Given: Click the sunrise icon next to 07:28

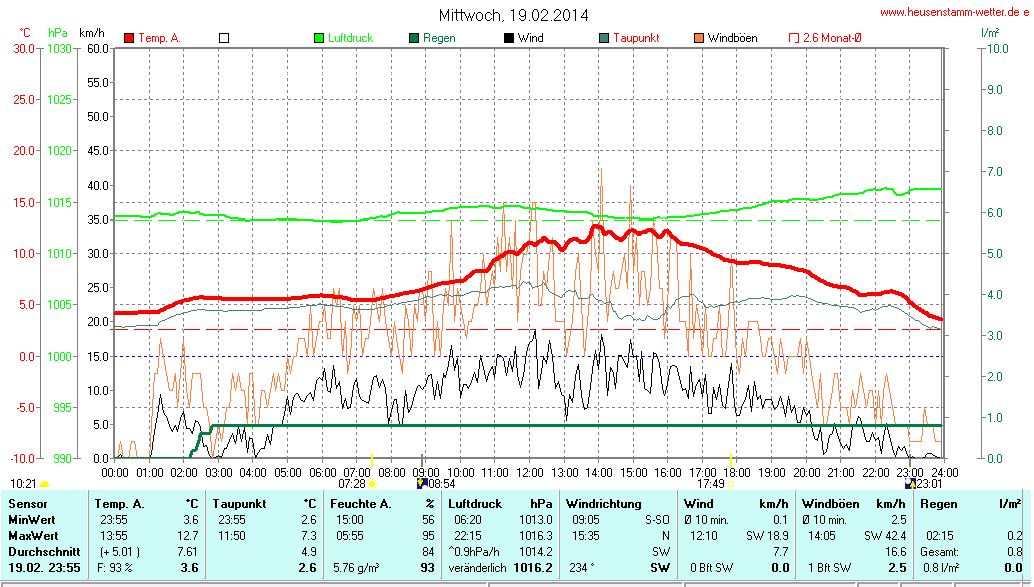Looking at the screenshot, I should point(373,484).
